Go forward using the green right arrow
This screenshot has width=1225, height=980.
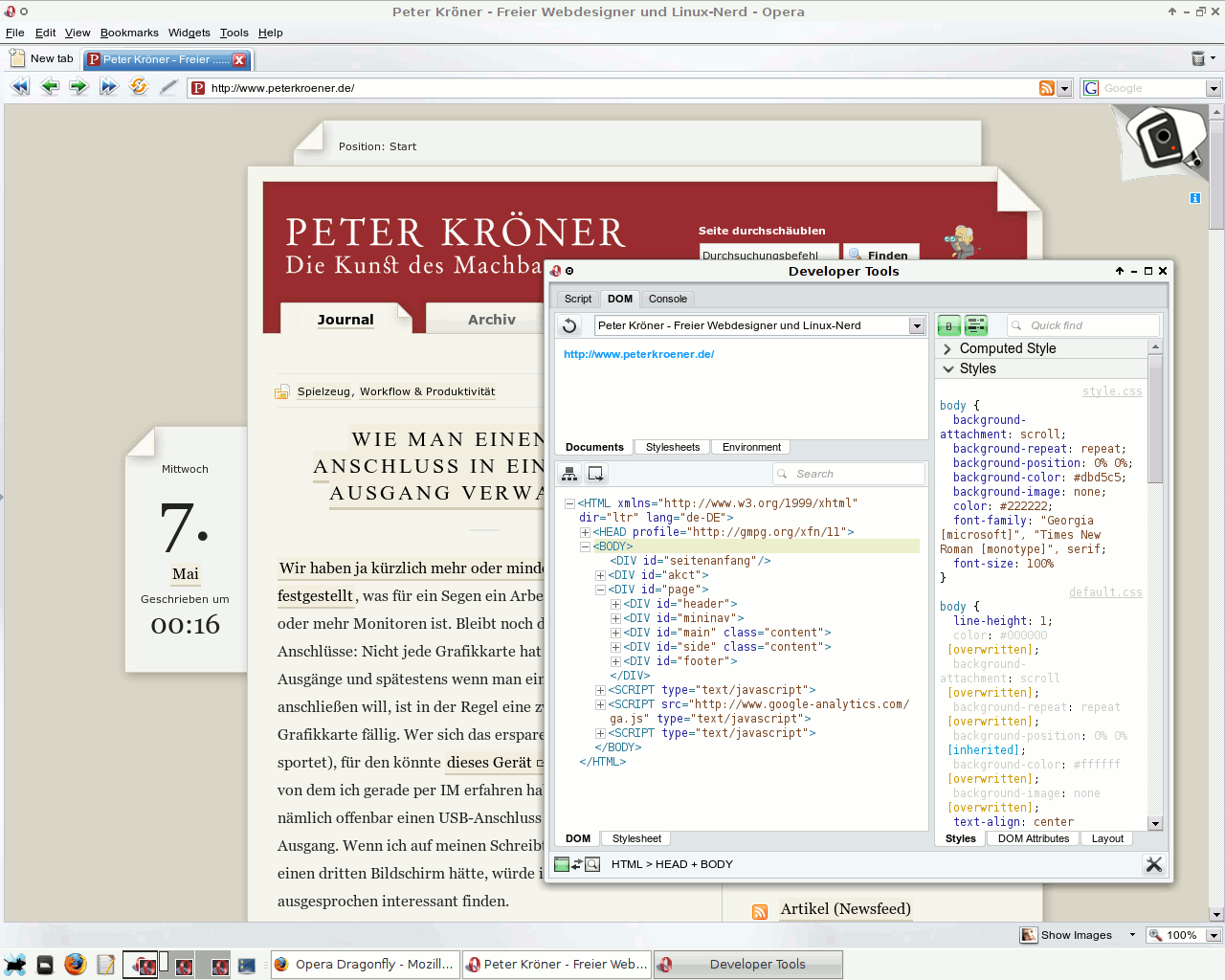(78, 87)
